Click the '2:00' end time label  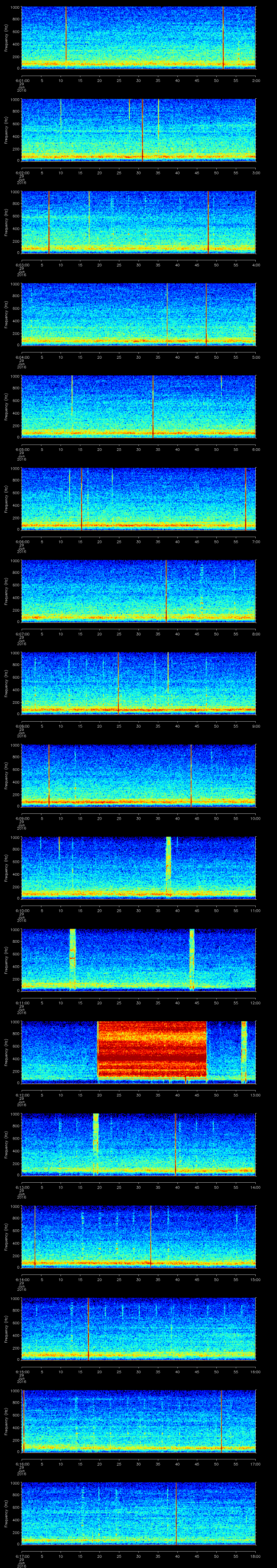point(256,80)
